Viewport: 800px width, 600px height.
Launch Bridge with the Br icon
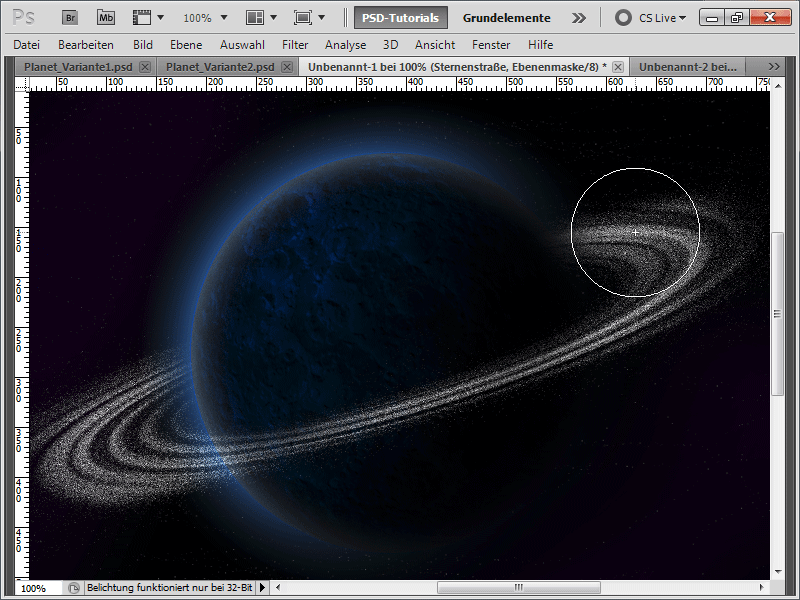point(70,18)
